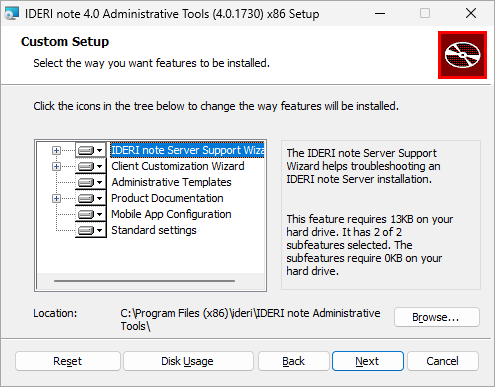The height and width of the screenshot is (387, 495).
Task: Open the feature icon dropdown for Server Support Wizard
Action: point(91,150)
